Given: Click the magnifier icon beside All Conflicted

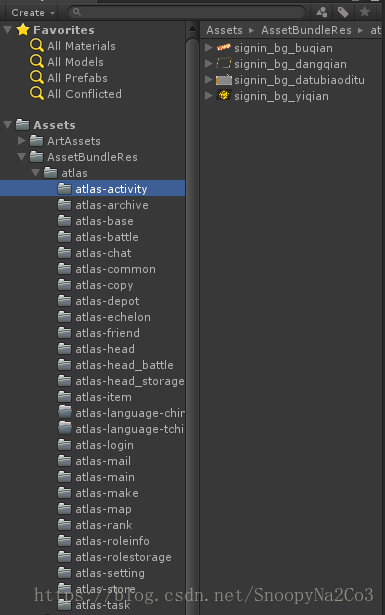Looking at the screenshot, I should 37,94.
